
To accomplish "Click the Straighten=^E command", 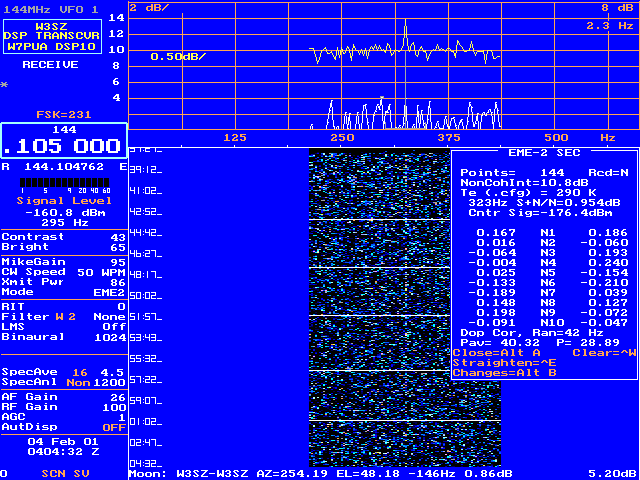I will point(504,363).
